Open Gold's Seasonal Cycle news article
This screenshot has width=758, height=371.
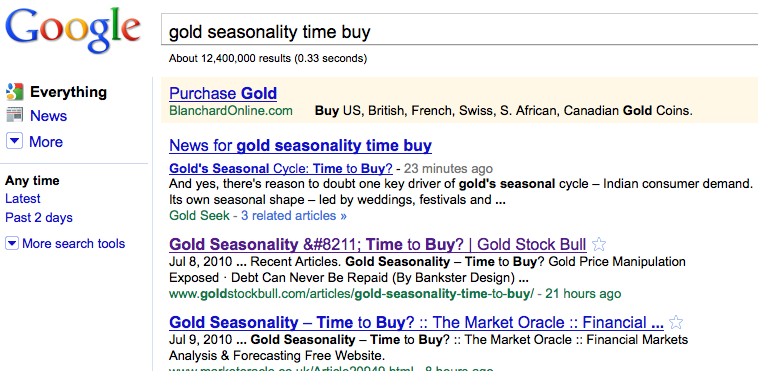coord(281,168)
